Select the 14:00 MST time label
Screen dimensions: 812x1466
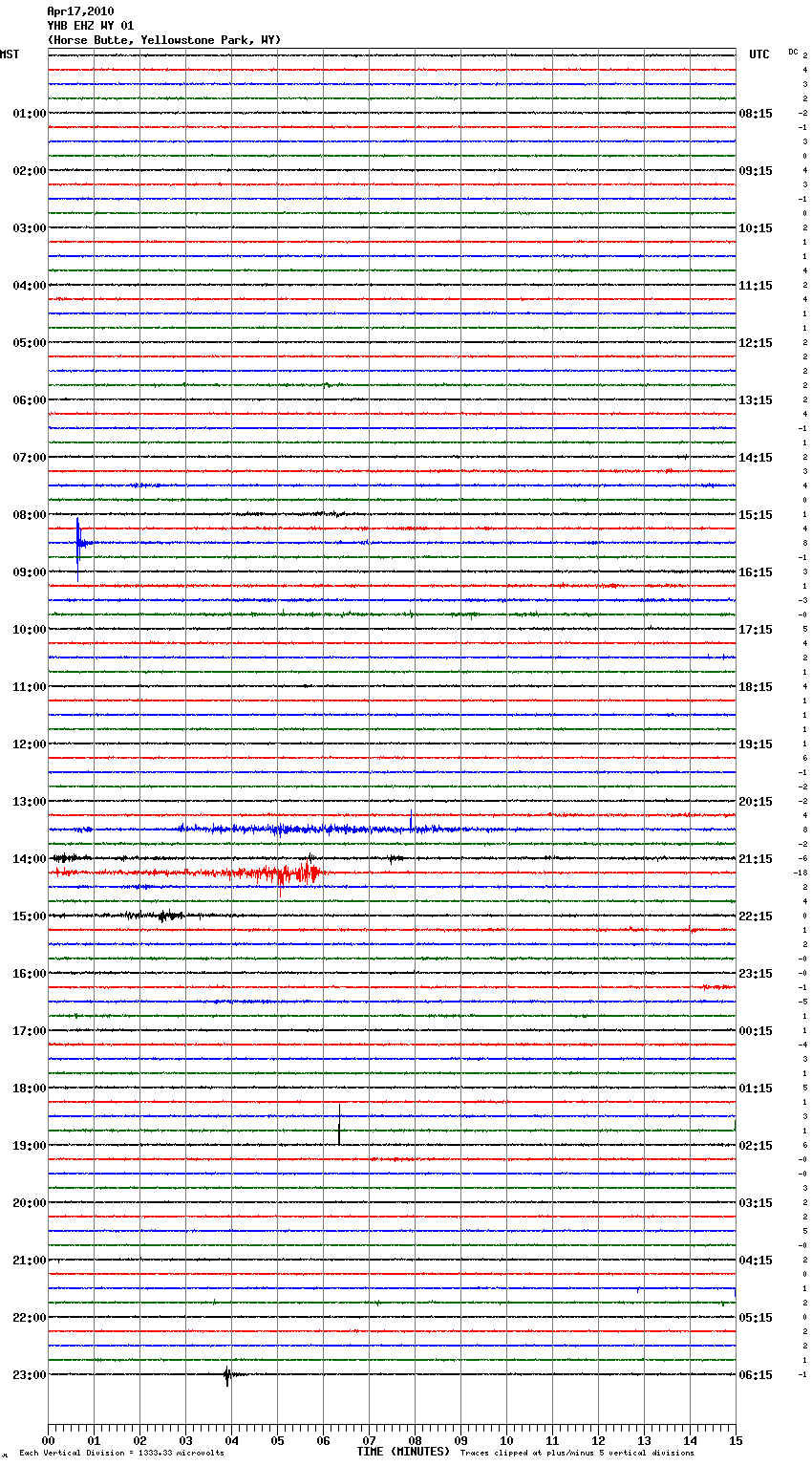29,859
